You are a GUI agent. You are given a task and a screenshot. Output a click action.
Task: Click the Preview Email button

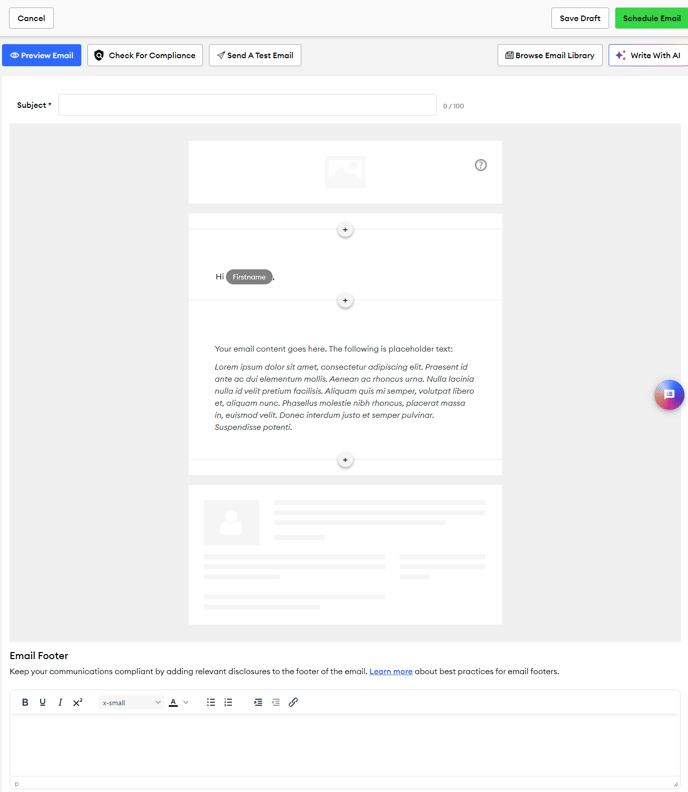[42, 56]
